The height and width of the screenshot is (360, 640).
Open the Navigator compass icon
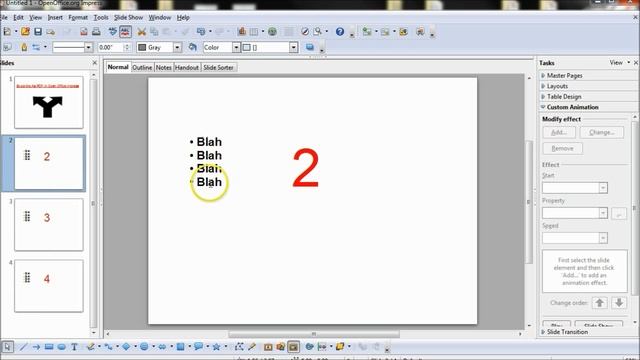point(305,31)
